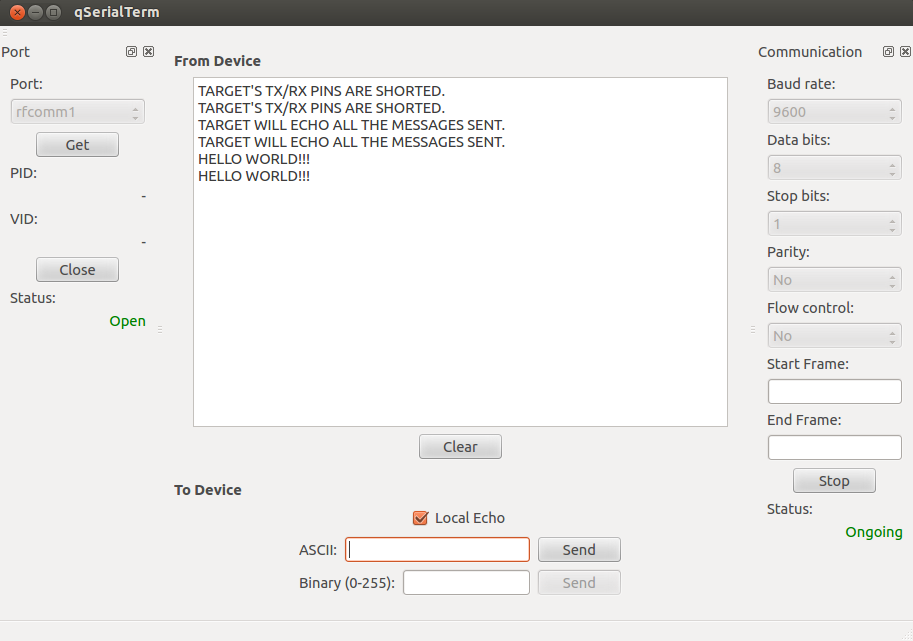The width and height of the screenshot is (913, 641).
Task: Clear the From Device output
Action: (460, 447)
